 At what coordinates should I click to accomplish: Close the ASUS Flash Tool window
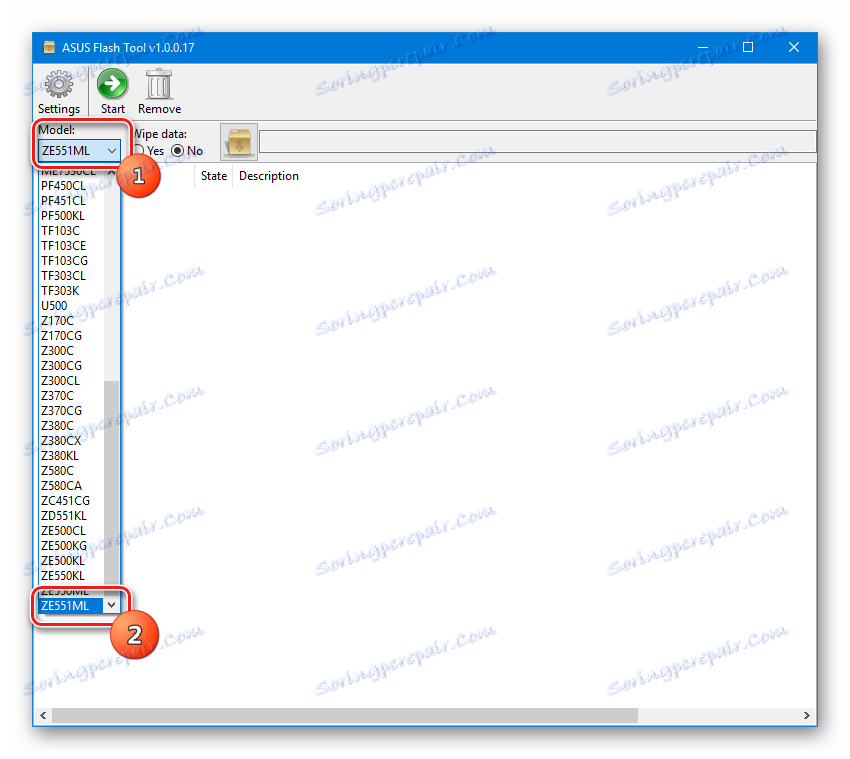[x=794, y=47]
